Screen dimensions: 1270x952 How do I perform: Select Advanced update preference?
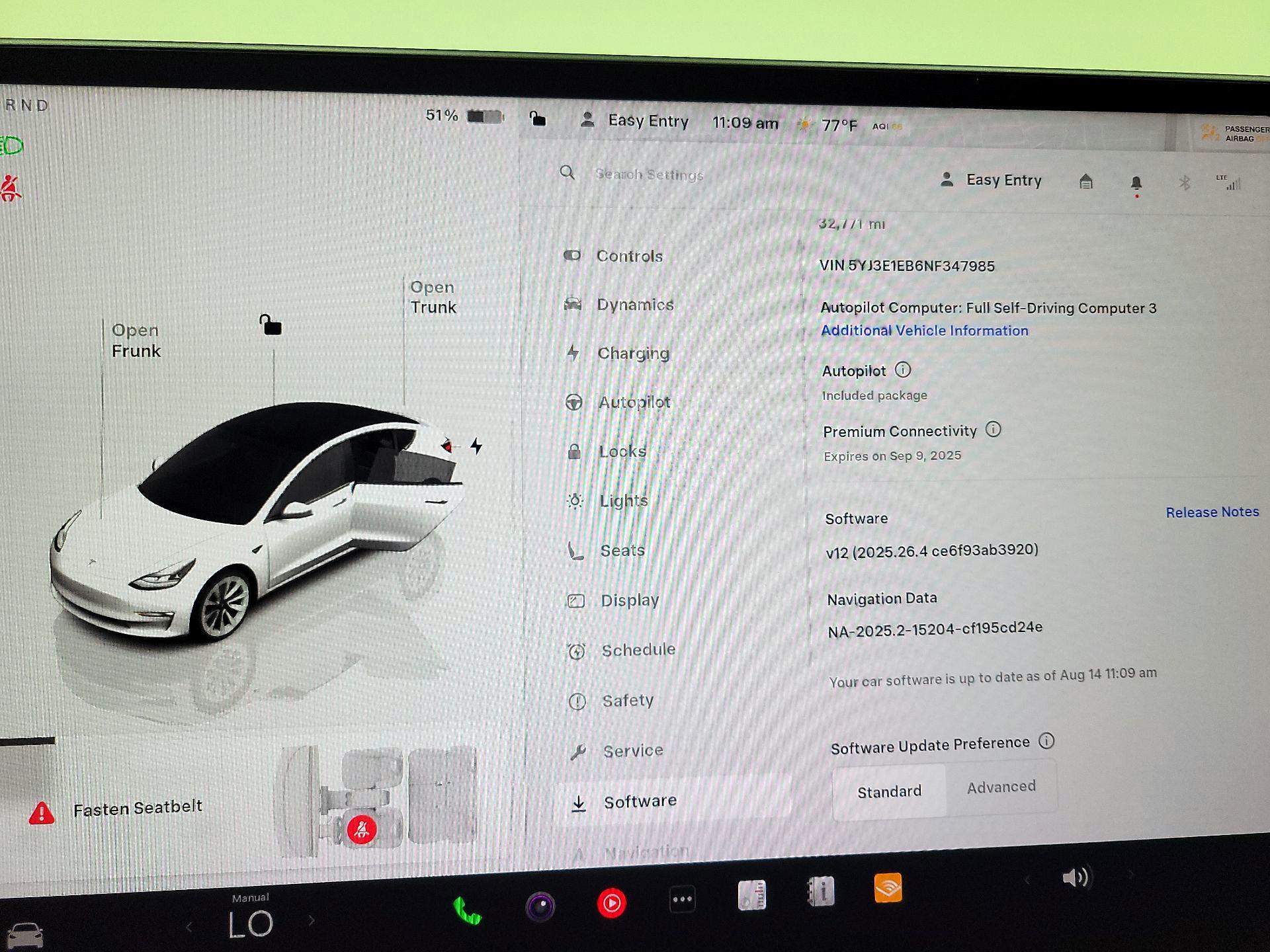pyautogui.click(x=1001, y=787)
